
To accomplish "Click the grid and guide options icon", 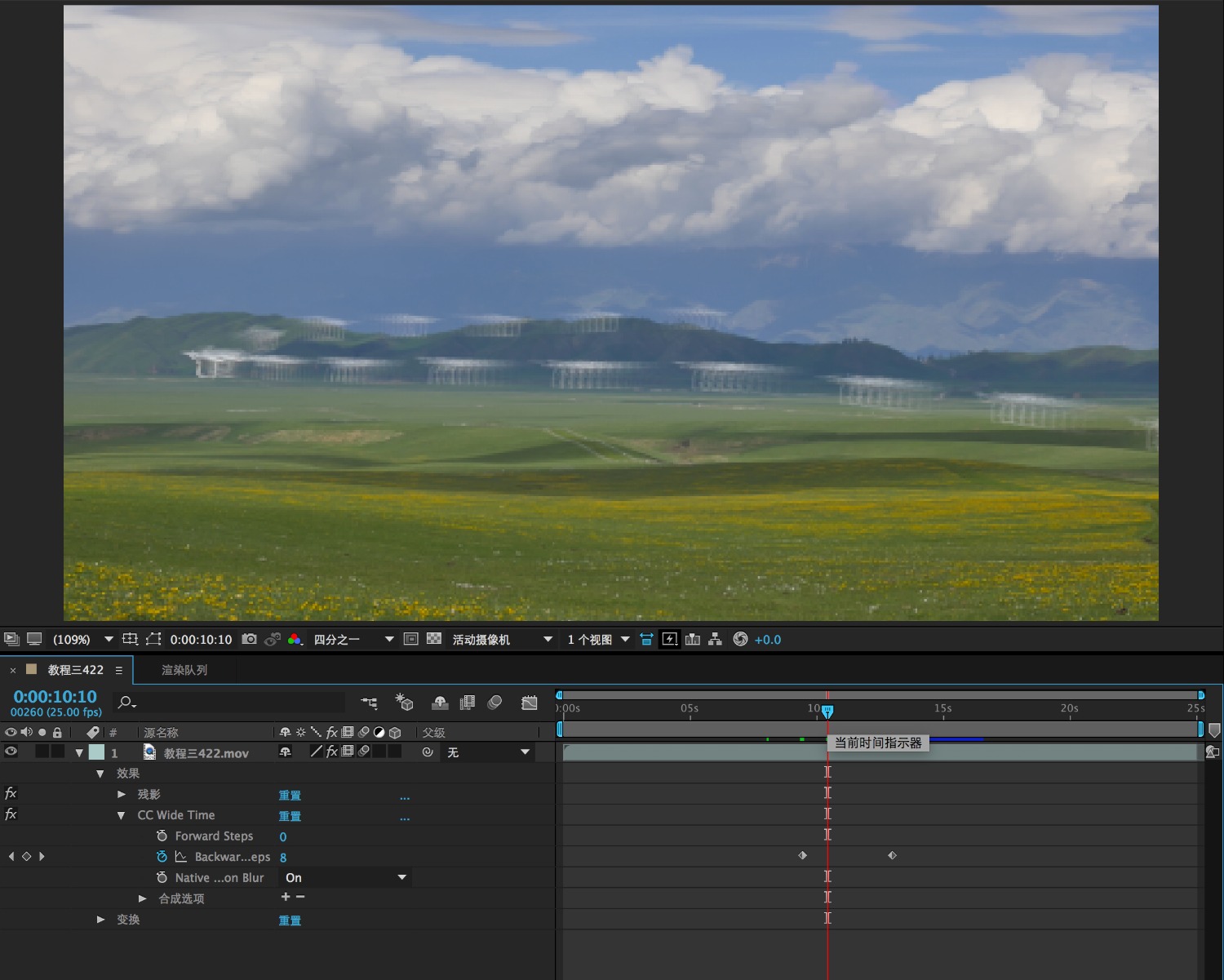I will click(x=130, y=639).
